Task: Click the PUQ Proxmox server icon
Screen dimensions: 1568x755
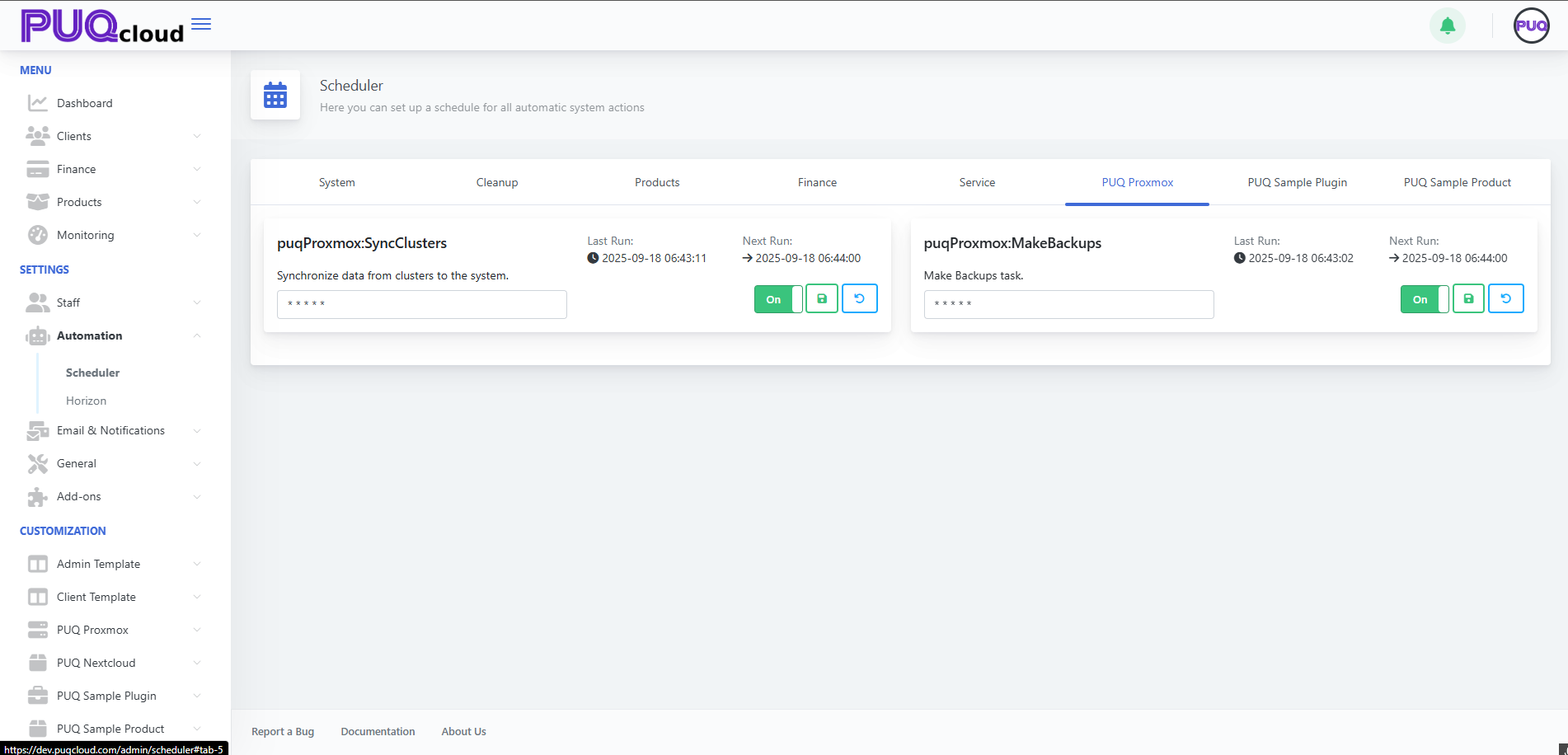Action: tap(38, 630)
